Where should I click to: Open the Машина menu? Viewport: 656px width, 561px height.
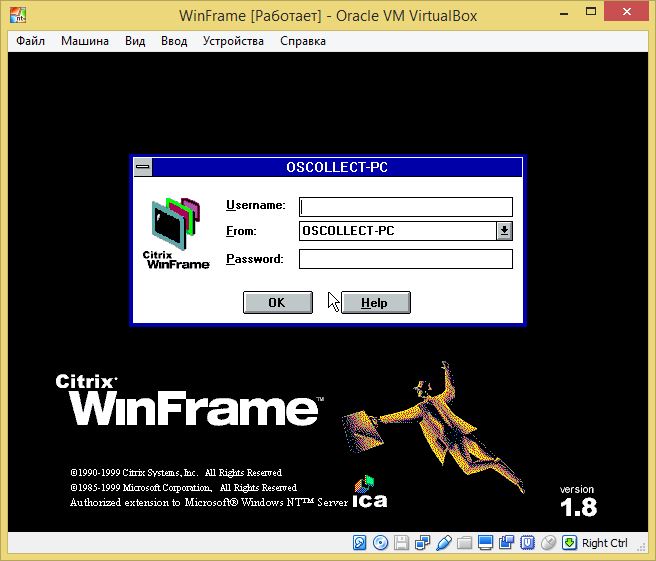click(85, 41)
